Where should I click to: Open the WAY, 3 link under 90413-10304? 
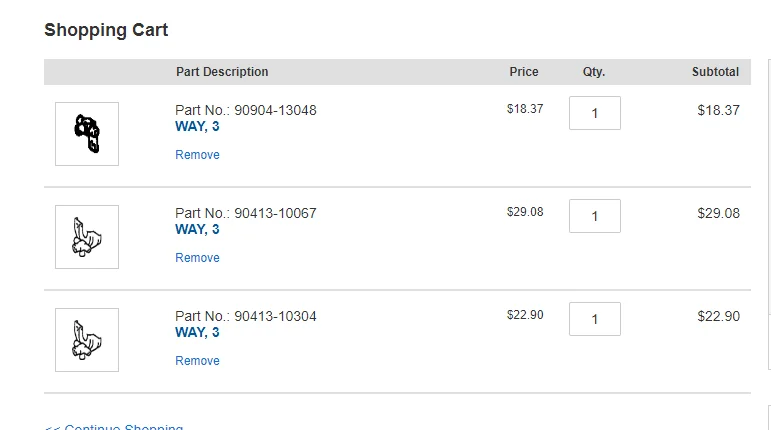coord(197,333)
